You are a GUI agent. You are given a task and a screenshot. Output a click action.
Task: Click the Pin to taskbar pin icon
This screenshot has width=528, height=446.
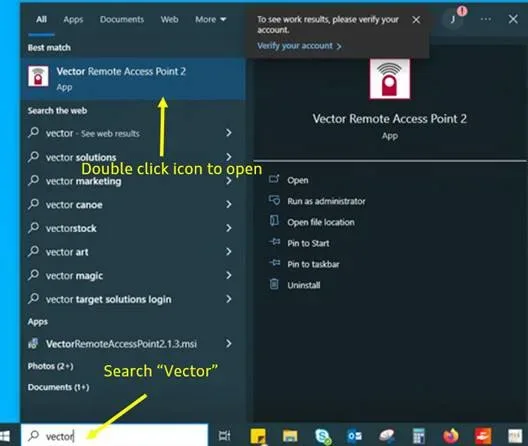click(x=274, y=263)
